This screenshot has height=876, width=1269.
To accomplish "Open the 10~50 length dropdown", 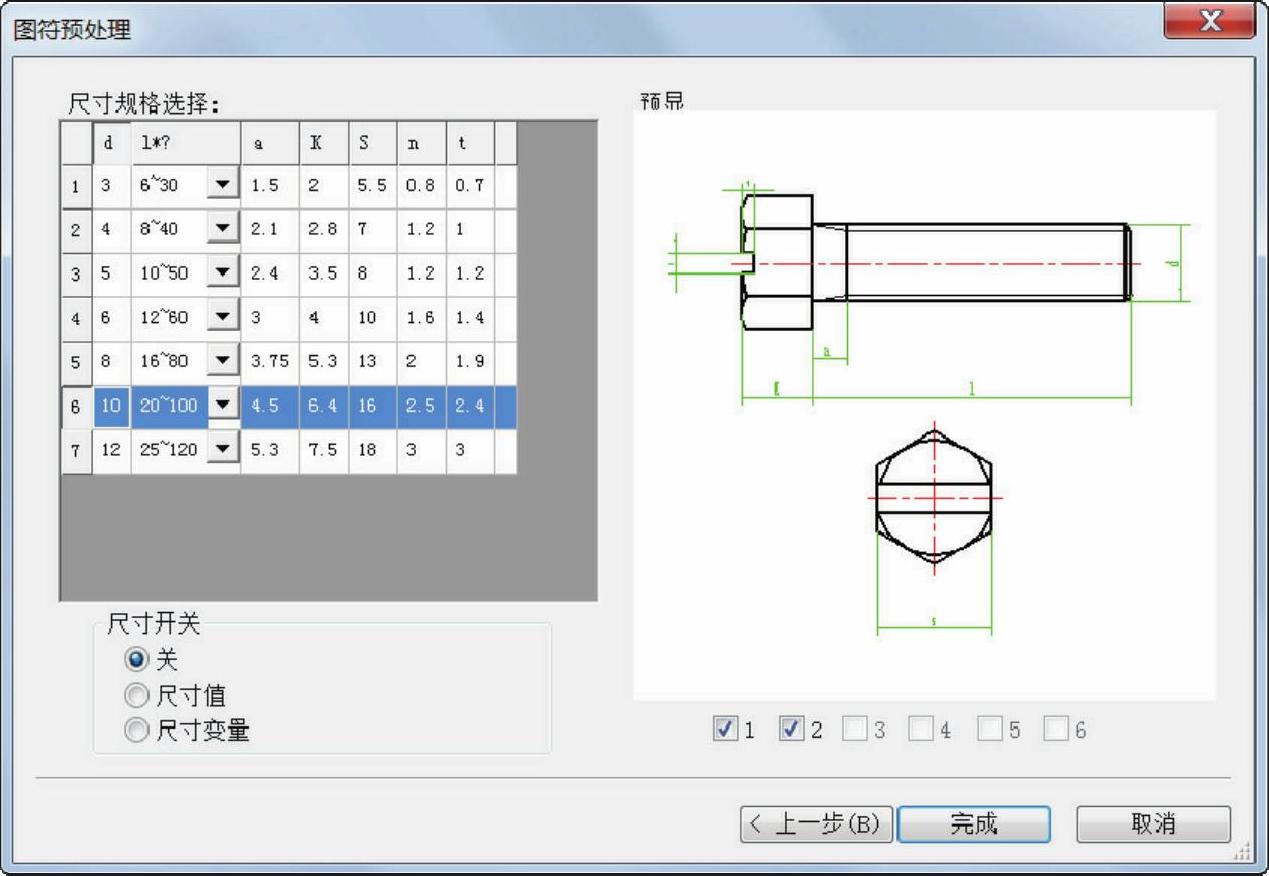I will 223,273.
